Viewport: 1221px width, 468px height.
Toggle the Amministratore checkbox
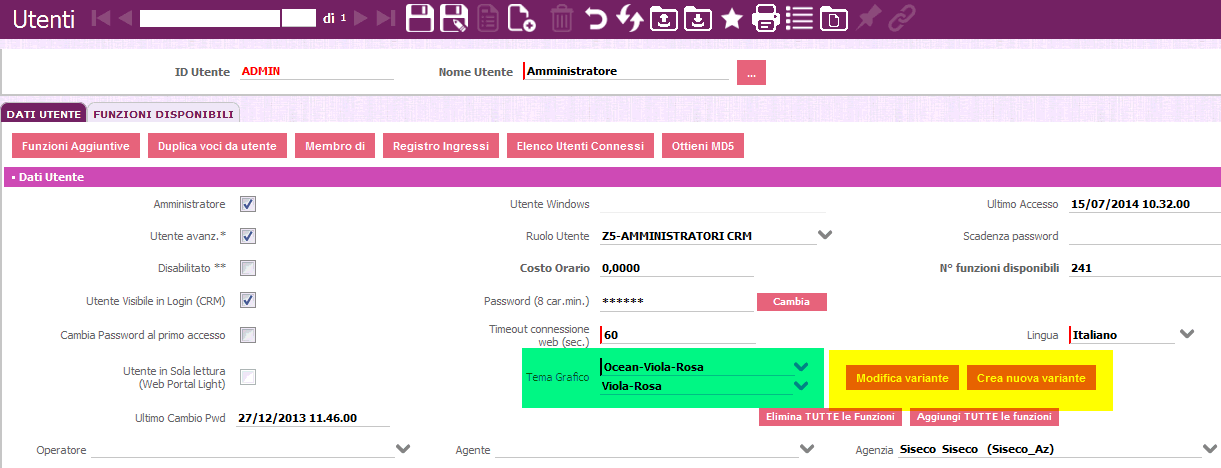[248, 204]
